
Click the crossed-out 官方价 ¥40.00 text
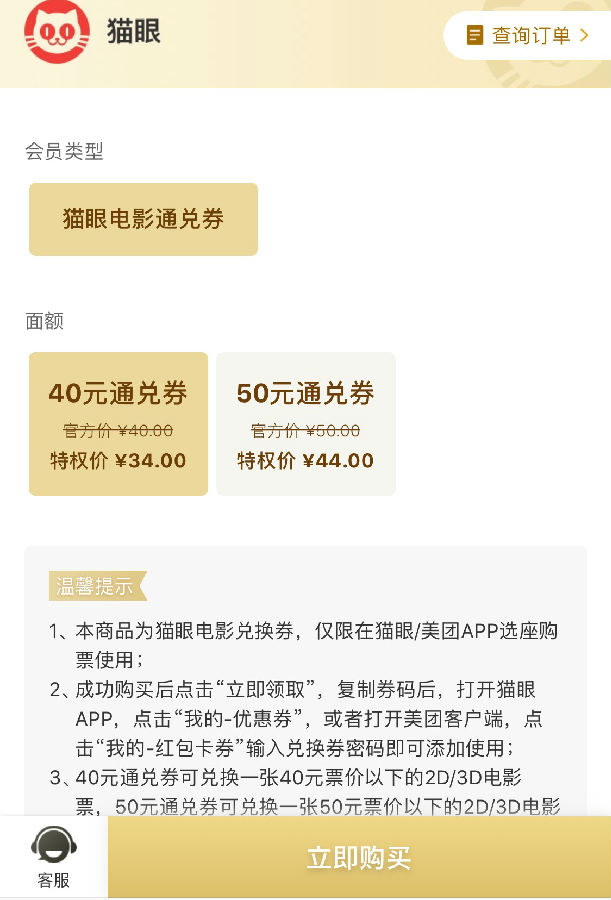coord(118,431)
